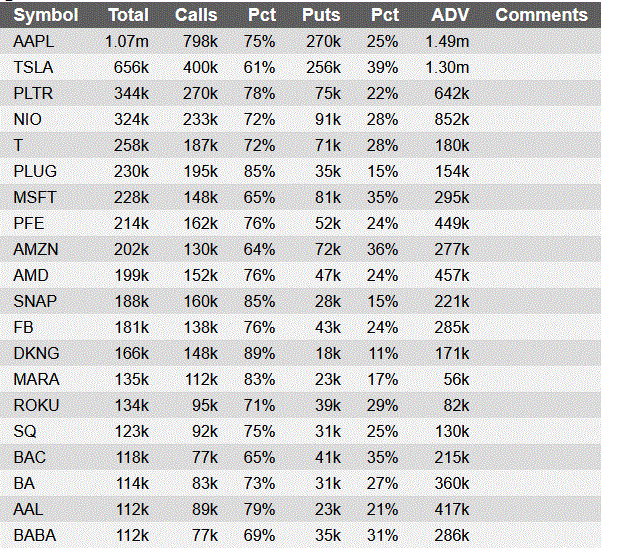Click the Puts column header
Image resolution: width=633 pixels, height=557 pixels.
320,15
